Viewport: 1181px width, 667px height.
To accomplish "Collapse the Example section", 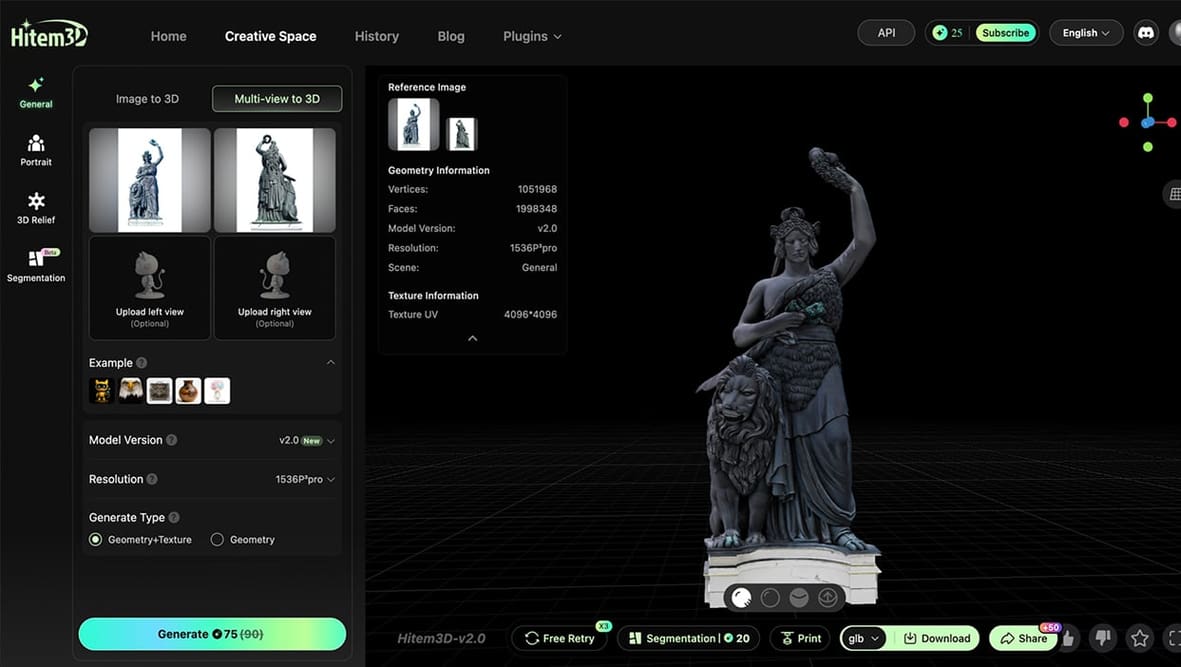I will [331, 362].
